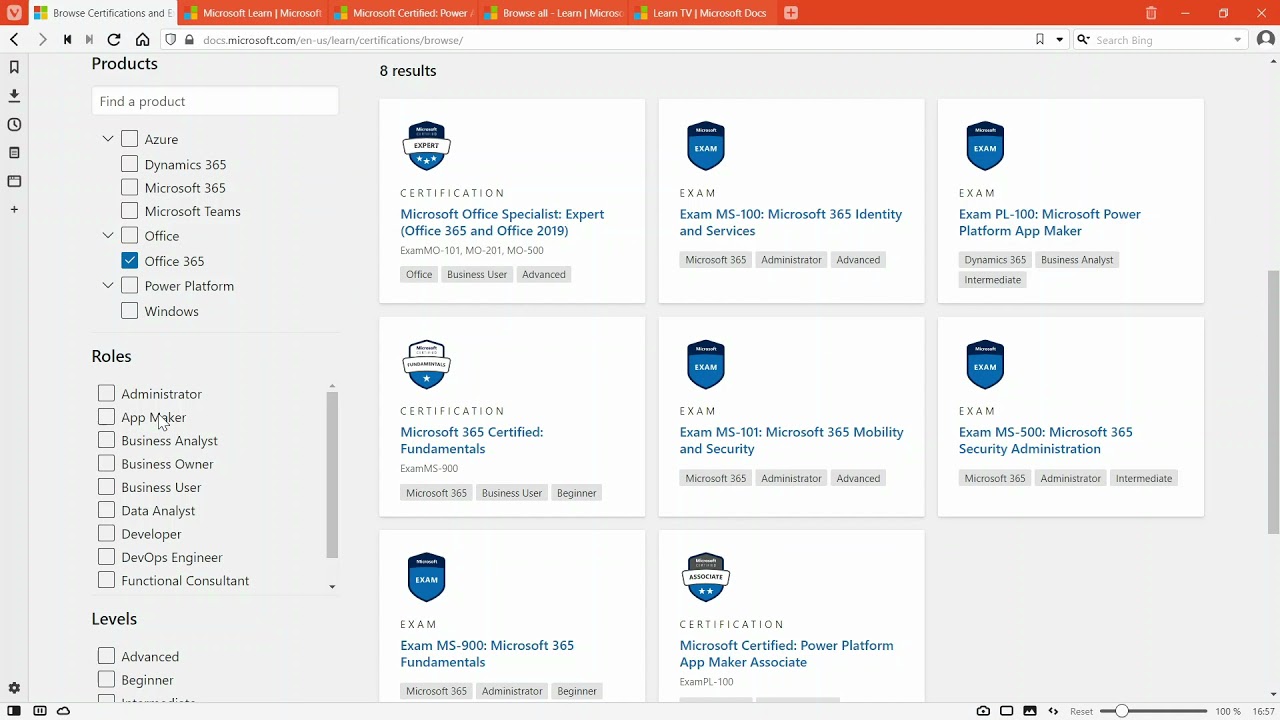Open Vivaldi settings gear
Image resolution: width=1280 pixels, height=720 pixels.
pyautogui.click(x=14, y=688)
